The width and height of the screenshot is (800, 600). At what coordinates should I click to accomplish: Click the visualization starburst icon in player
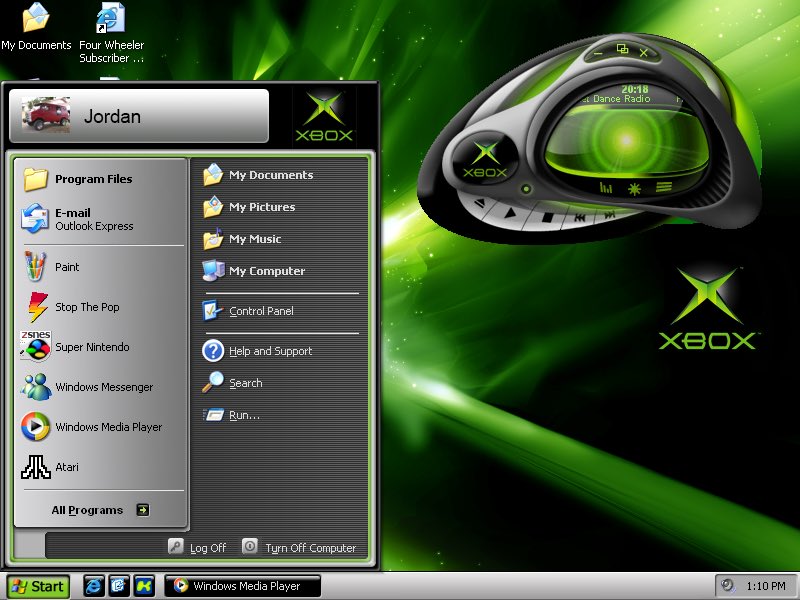click(x=633, y=187)
